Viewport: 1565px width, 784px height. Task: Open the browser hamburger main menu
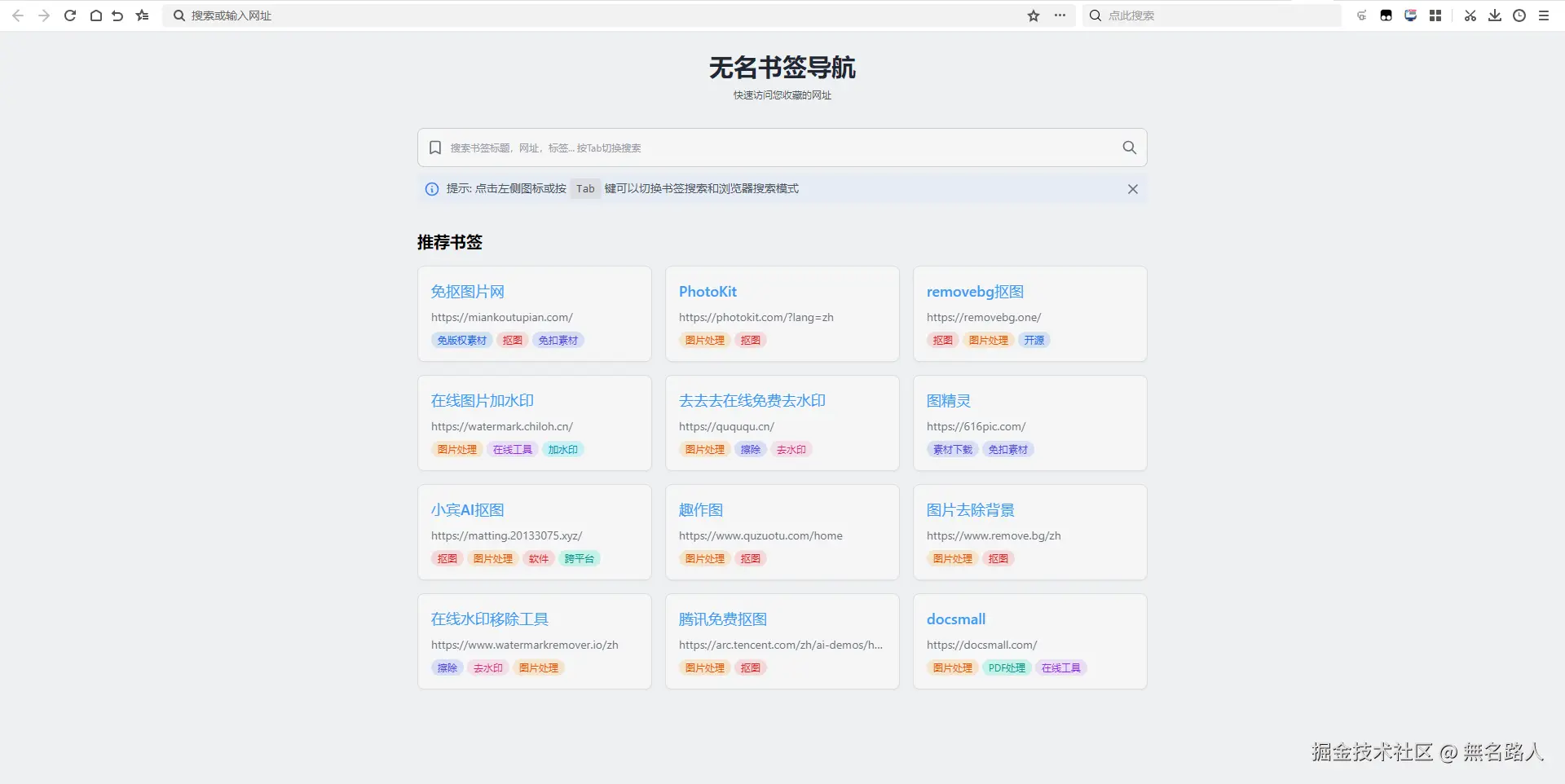[x=1544, y=15]
